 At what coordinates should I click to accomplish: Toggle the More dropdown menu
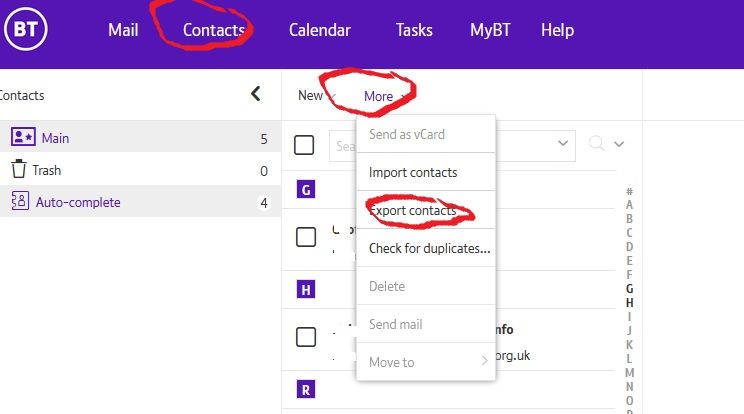coord(384,96)
